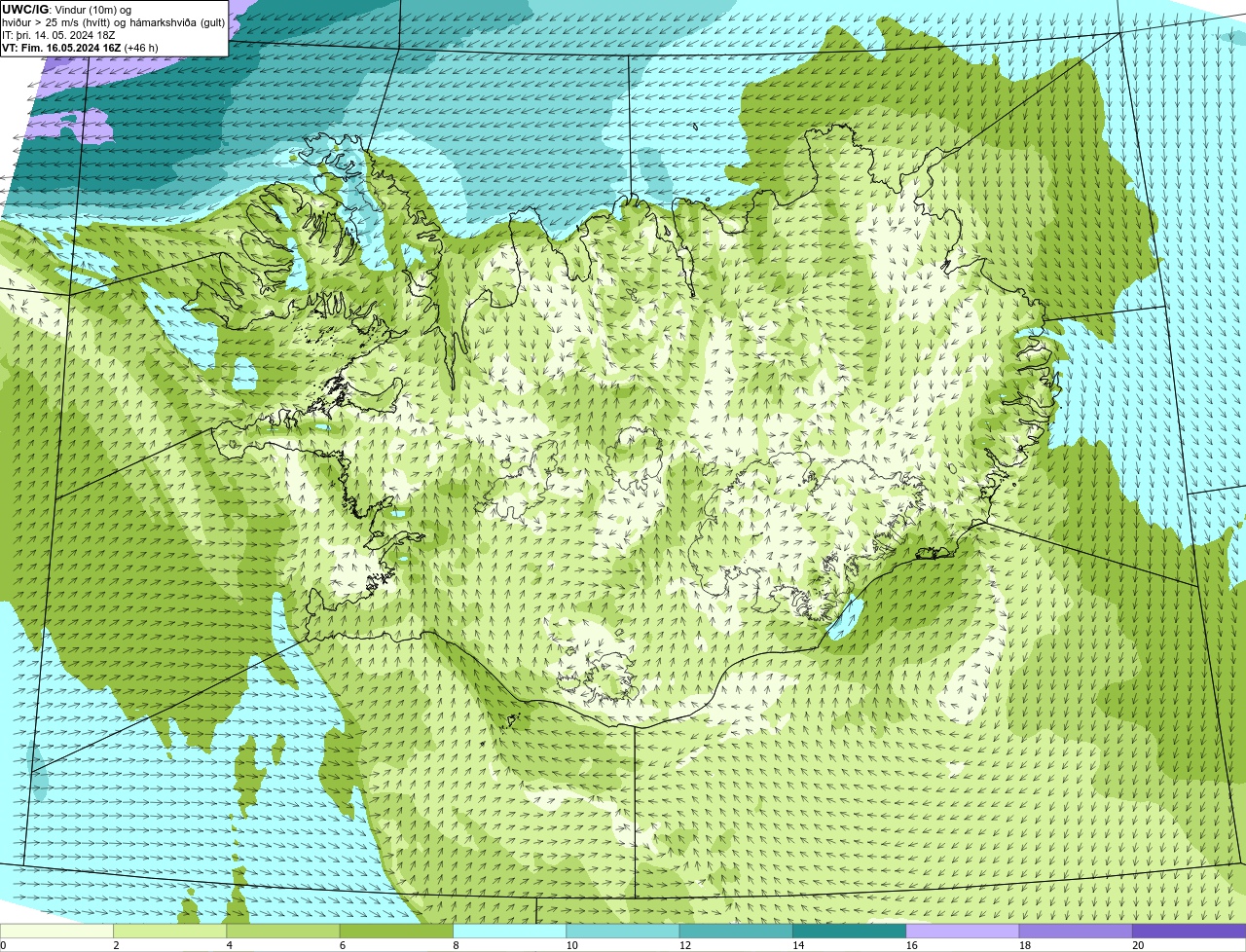Click the legend scale label "4"
The width and height of the screenshot is (1246, 952).
pos(229,945)
